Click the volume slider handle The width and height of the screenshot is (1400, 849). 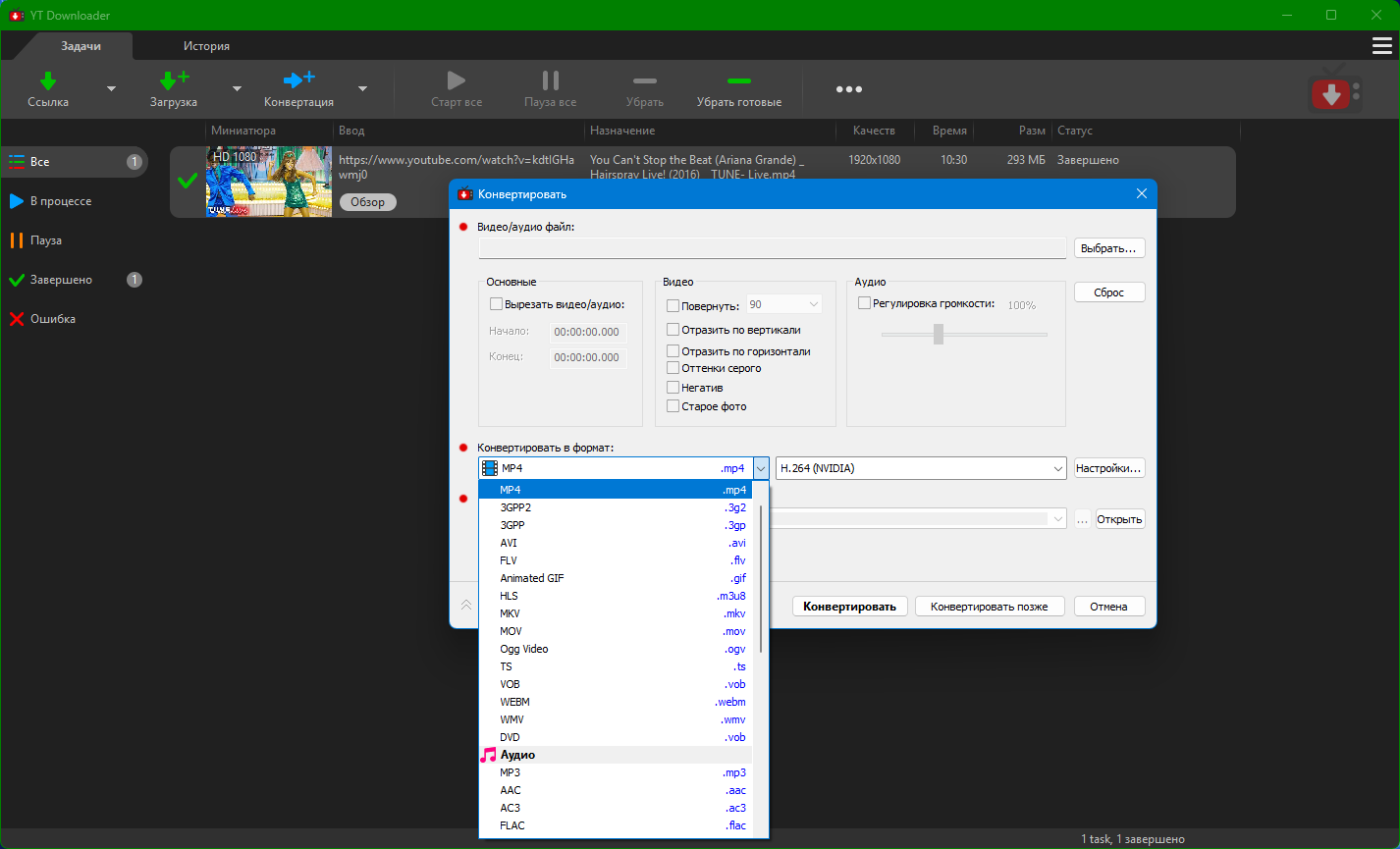tap(939, 335)
